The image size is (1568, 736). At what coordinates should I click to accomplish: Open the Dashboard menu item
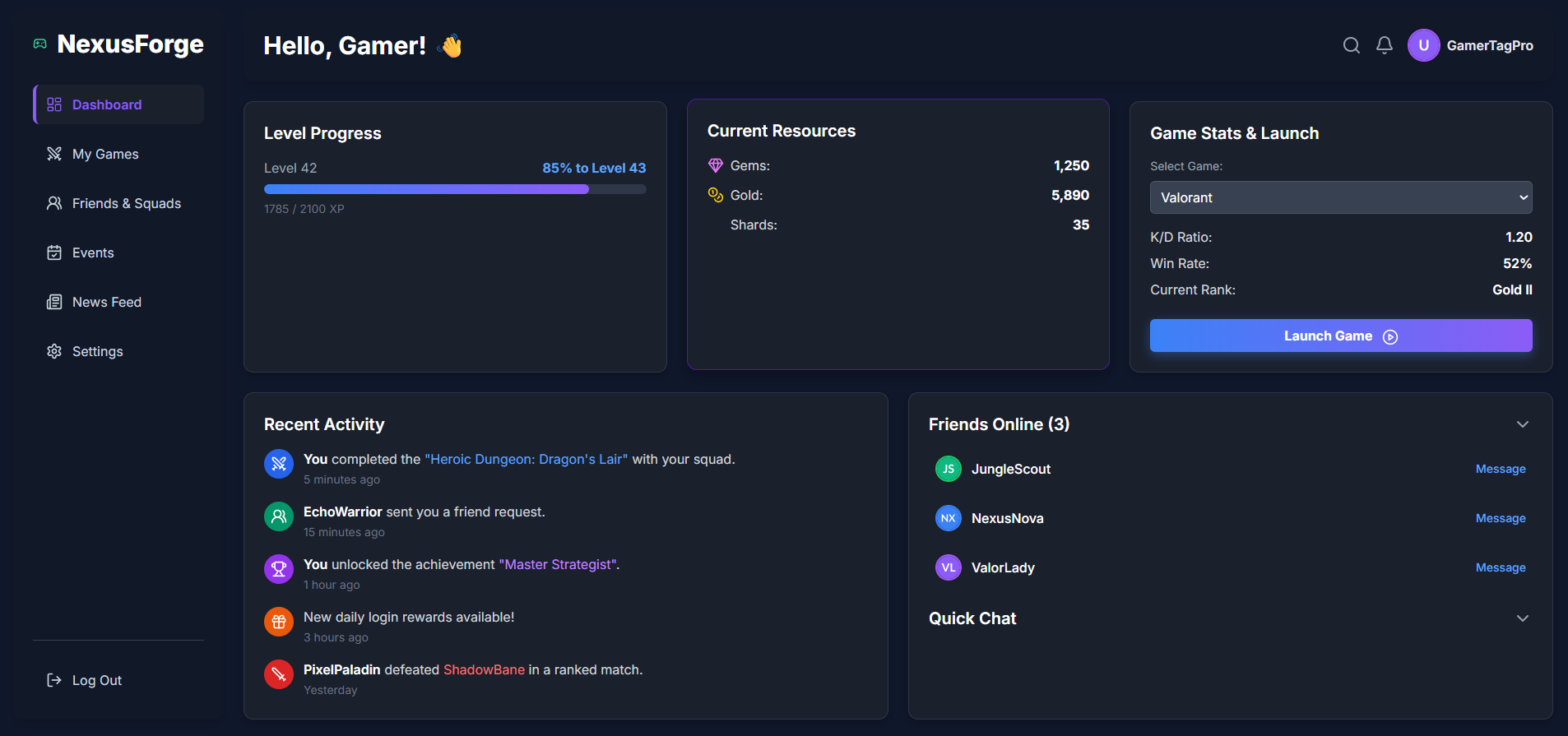(118, 104)
